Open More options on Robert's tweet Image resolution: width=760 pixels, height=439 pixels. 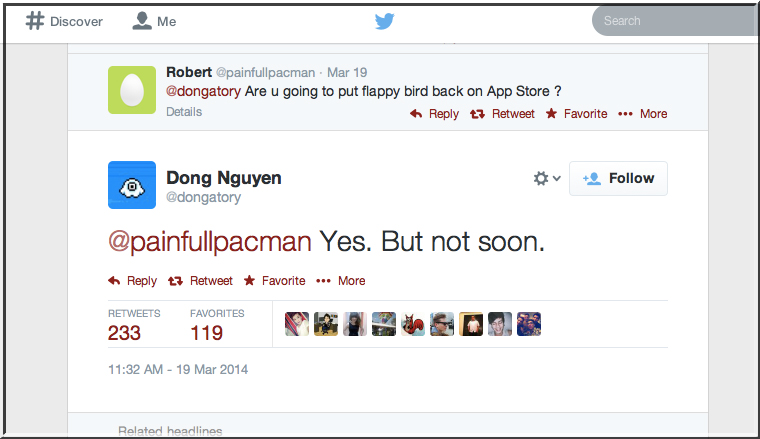(x=643, y=114)
